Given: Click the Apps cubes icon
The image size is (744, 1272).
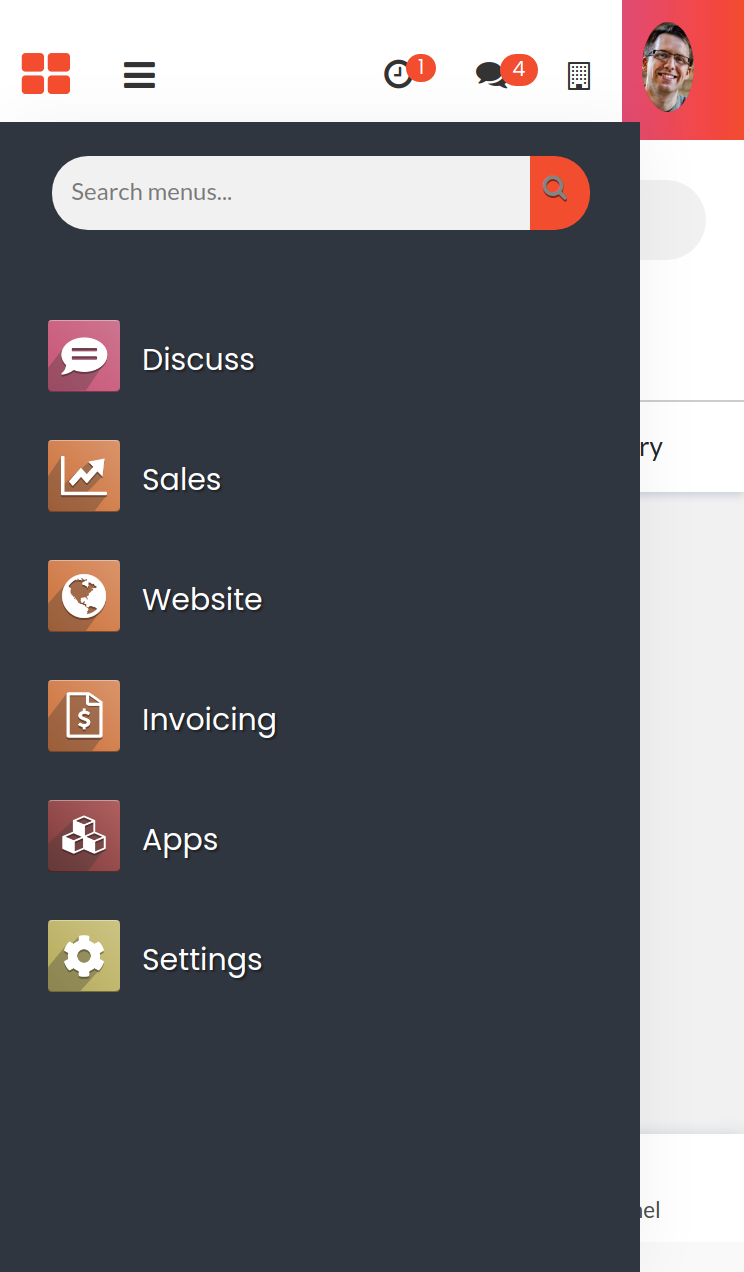Looking at the screenshot, I should [84, 836].
